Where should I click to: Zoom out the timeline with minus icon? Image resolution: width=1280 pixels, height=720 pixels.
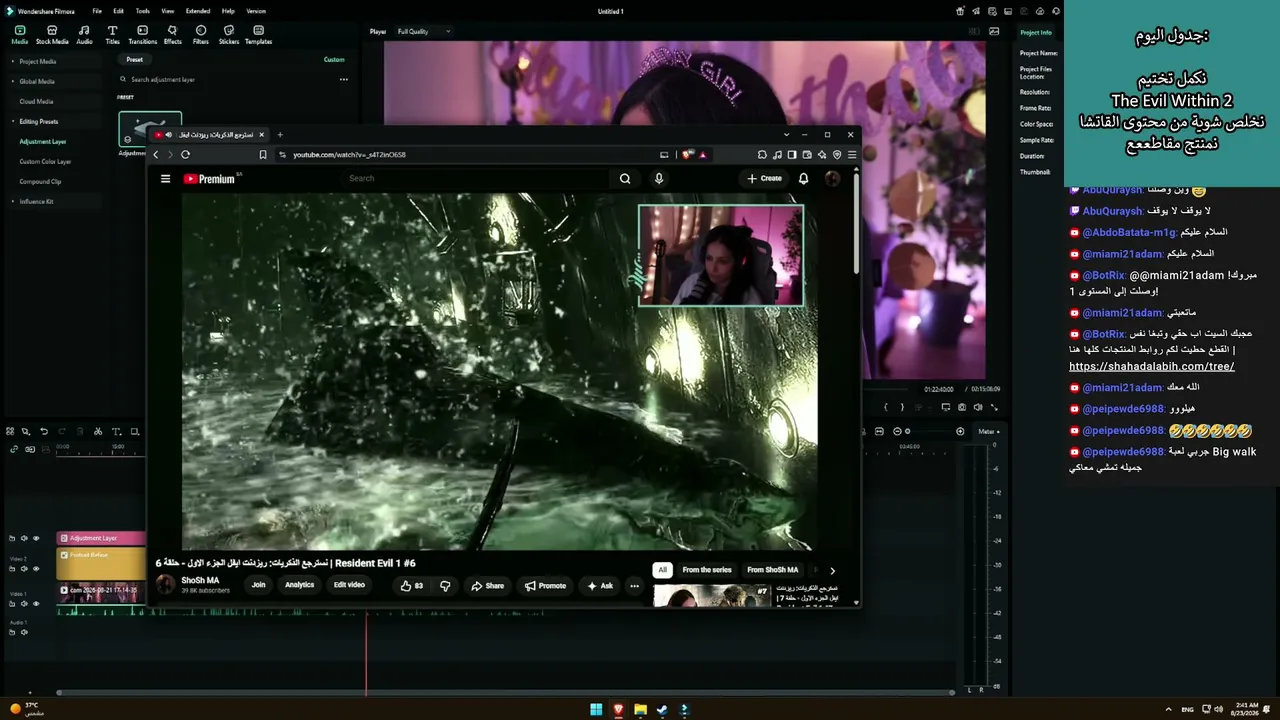click(x=897, y=432)
